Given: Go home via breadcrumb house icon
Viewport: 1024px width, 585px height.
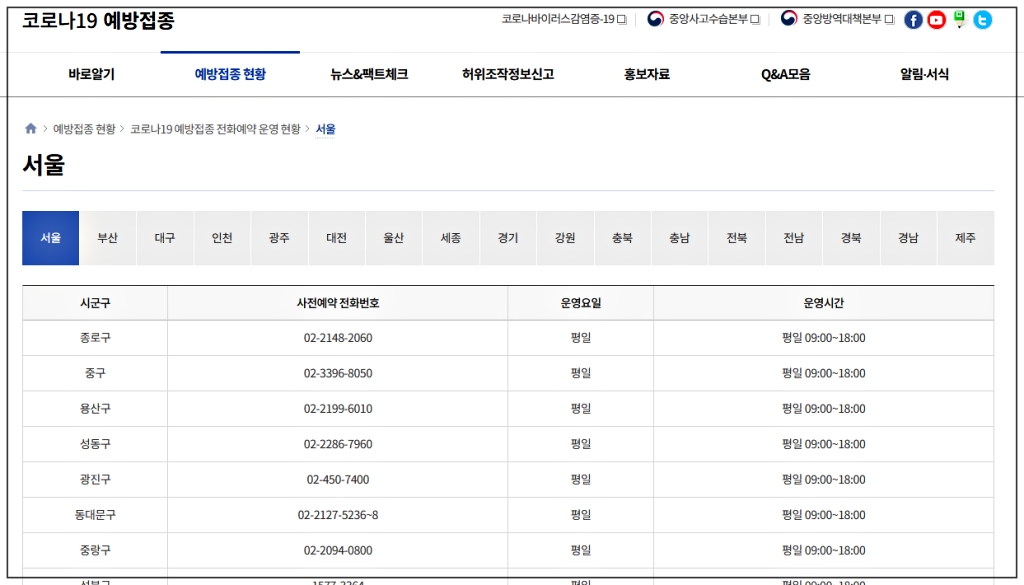Looking at the screenshot, I should 31,129.
